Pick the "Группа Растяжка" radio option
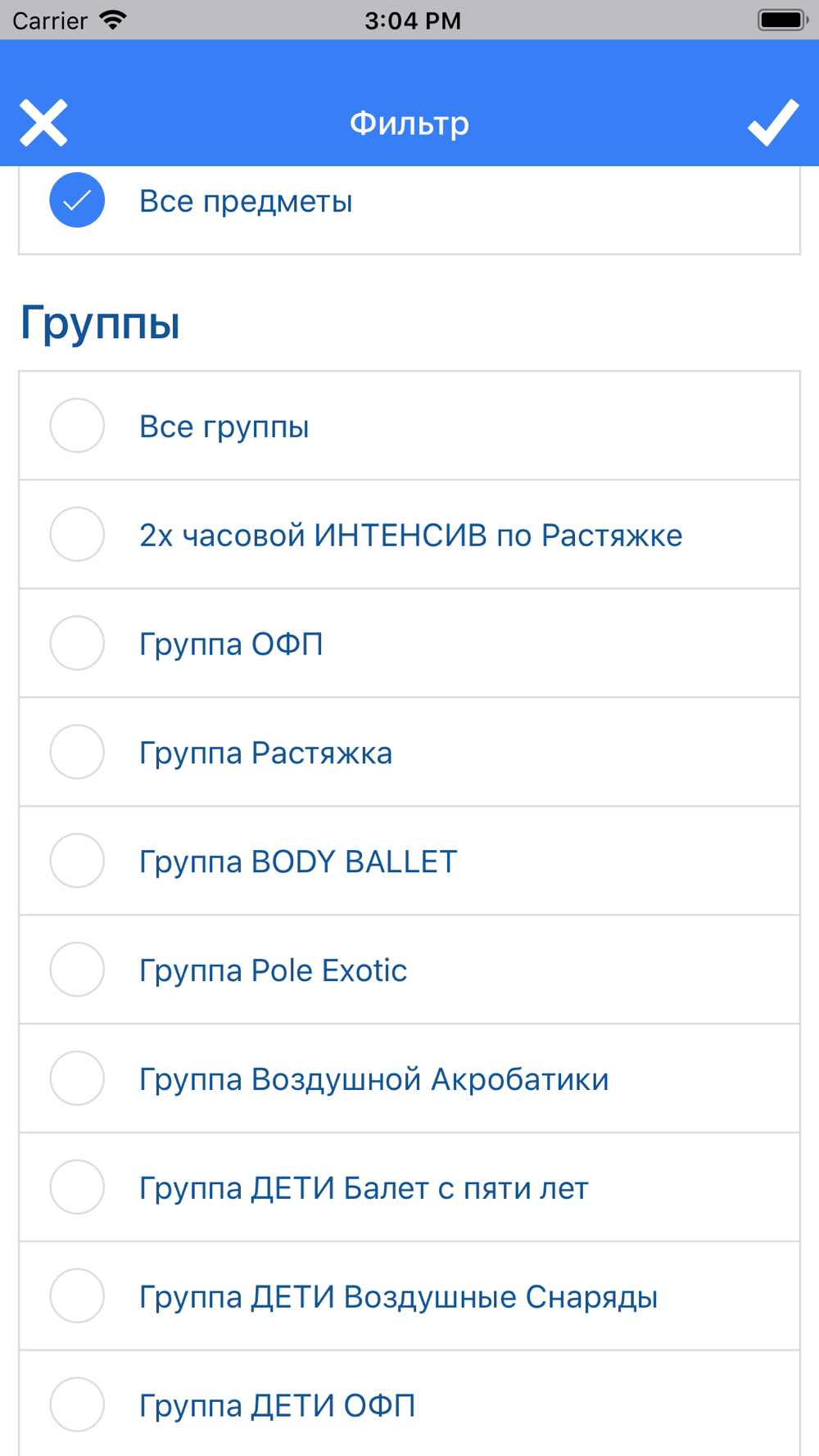Viewport: 819px width, 1456px height. pyautogui.click(x=77, y=752)
